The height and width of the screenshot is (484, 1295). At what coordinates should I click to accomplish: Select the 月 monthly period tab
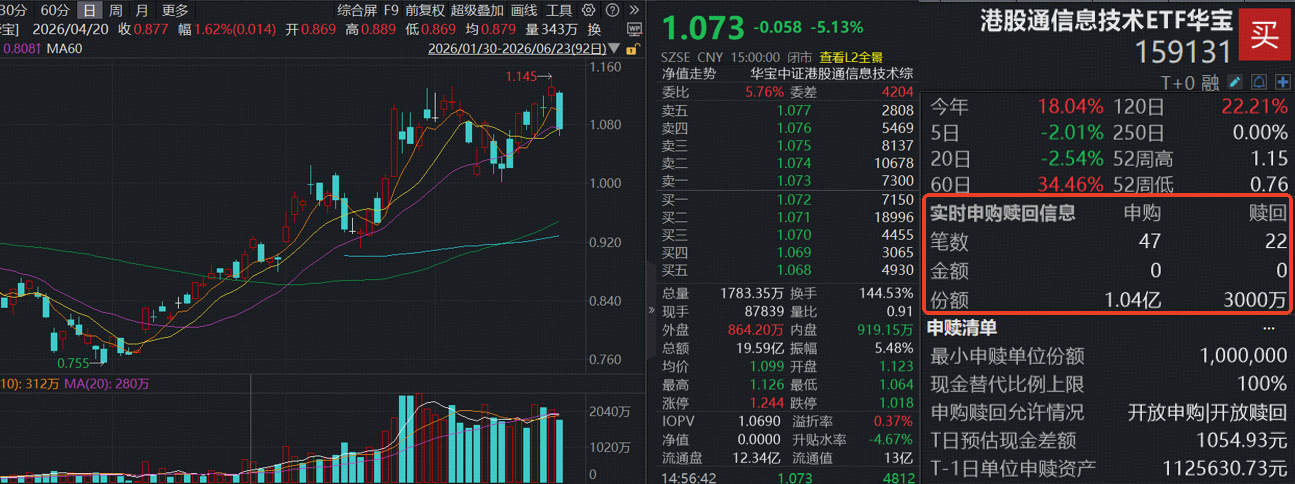pyautogui.click(x=142, y=10)
